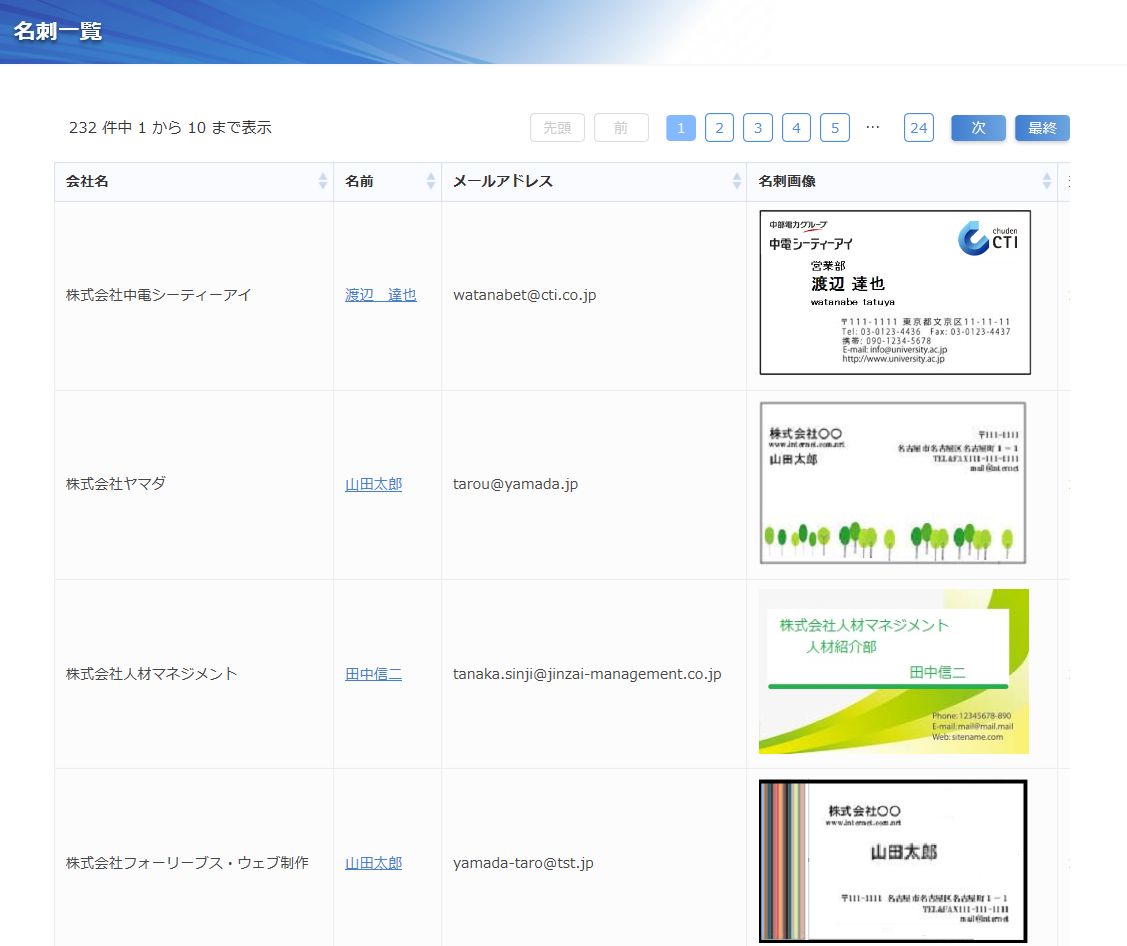Open 田中信二 contact details link
This screenshot has height=946, width=1127.
[x=373, y=674]
